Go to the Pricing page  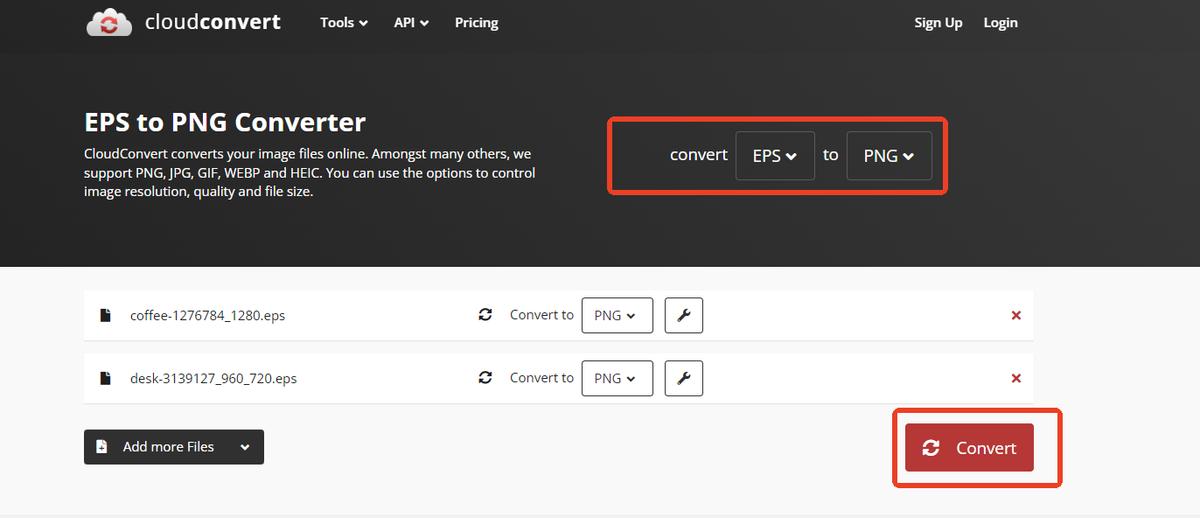pos(476,22)
